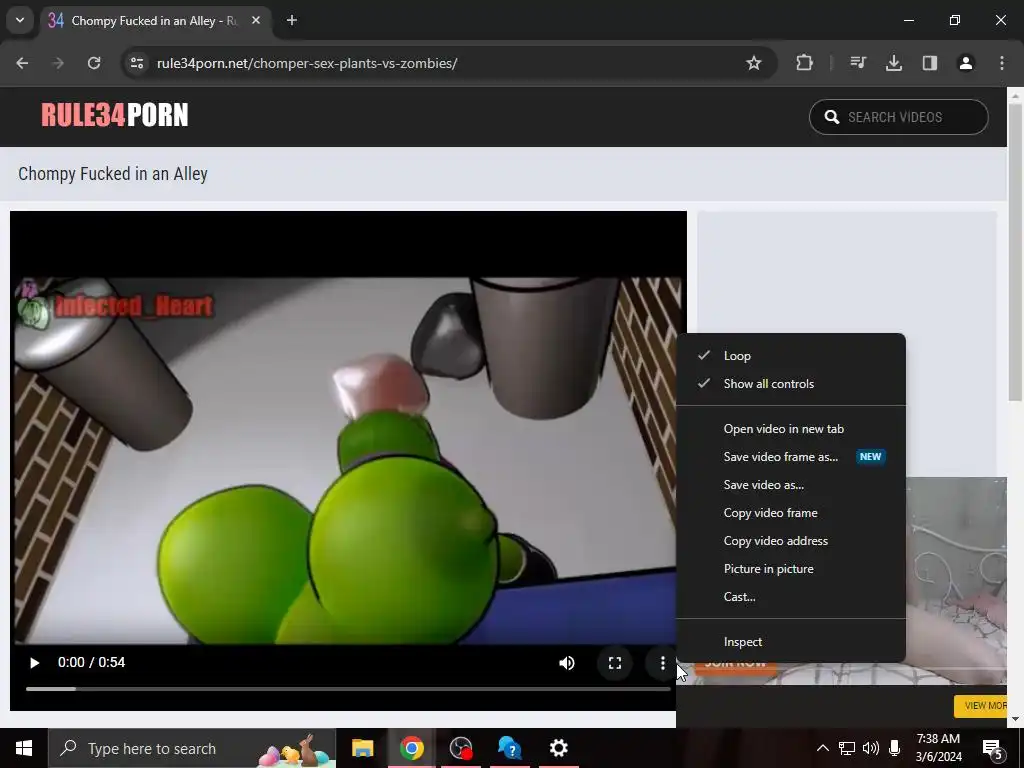The image size is (1024, 768).
Task: Choose Picture in picture
Action: (x=791, y=569)
